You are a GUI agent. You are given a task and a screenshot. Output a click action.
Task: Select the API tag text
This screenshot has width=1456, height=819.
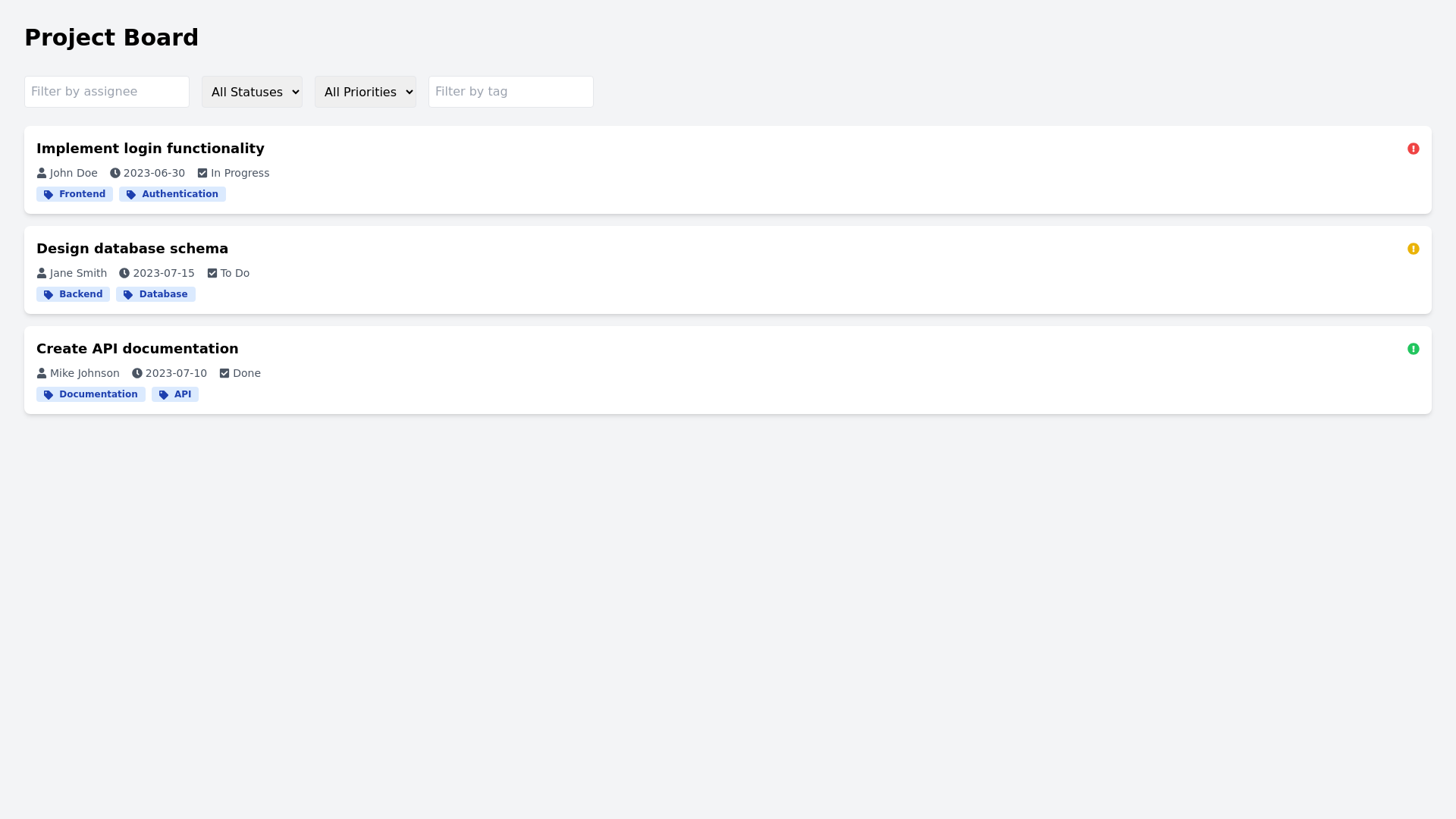(x=183, y=394)
